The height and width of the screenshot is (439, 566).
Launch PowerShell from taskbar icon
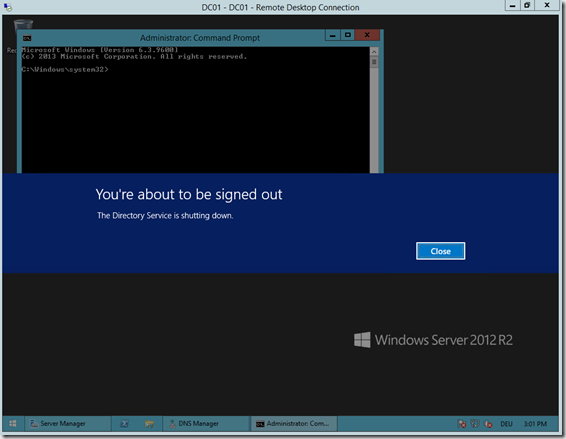coord(125,423)
